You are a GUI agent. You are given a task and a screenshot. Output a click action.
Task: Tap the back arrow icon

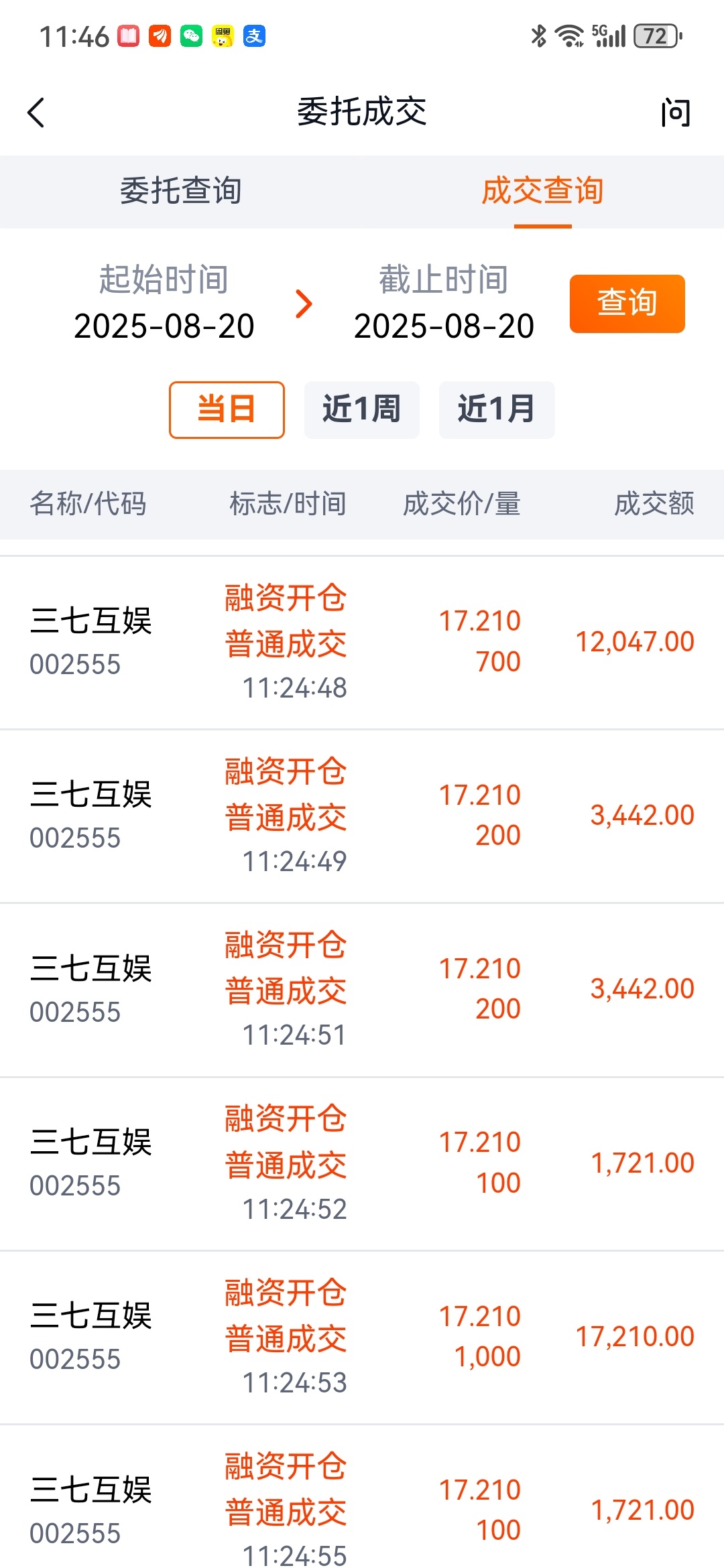coord(36,113)
